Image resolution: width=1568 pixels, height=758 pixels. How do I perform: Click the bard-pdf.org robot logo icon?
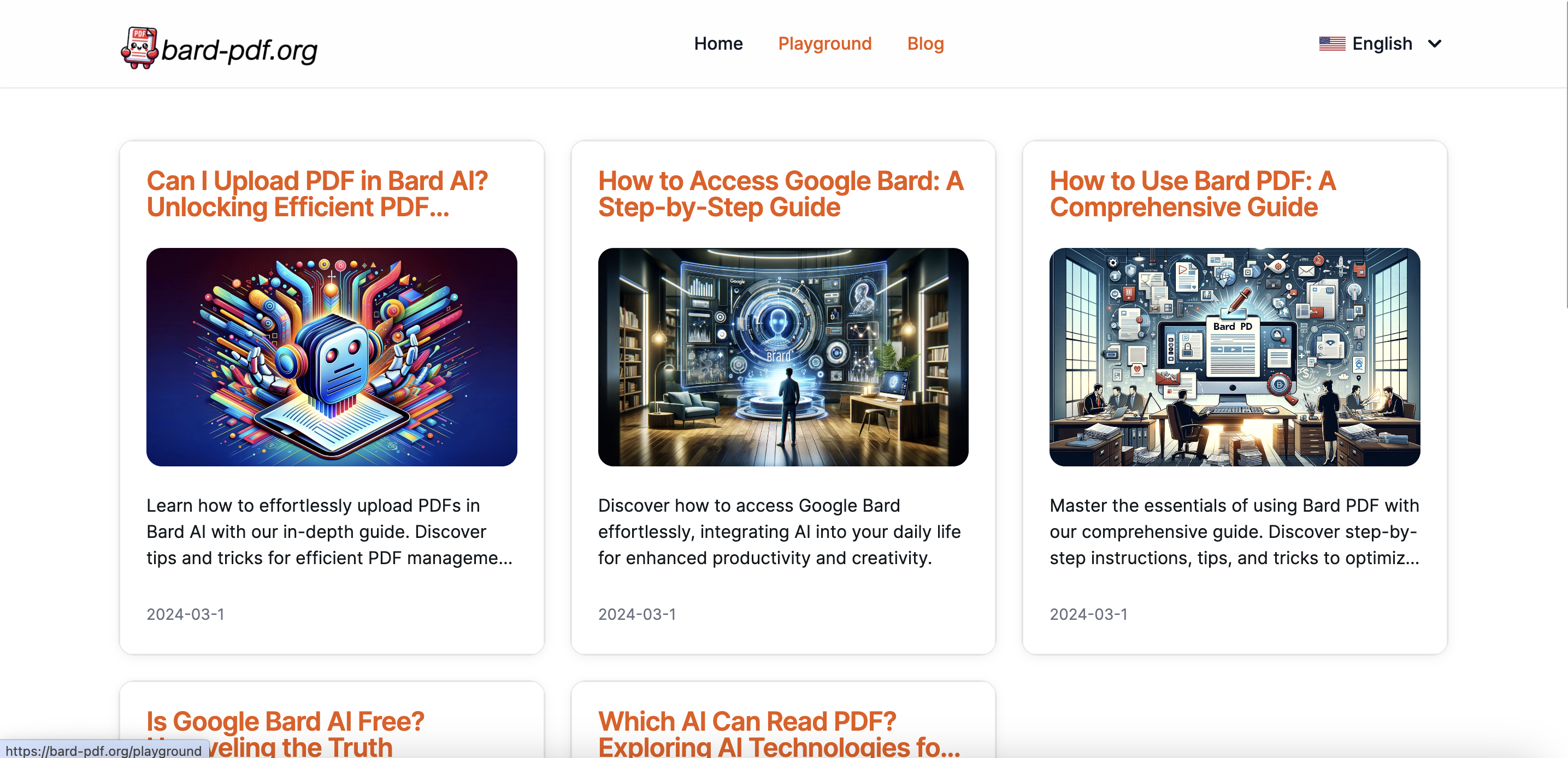point(139,48)
